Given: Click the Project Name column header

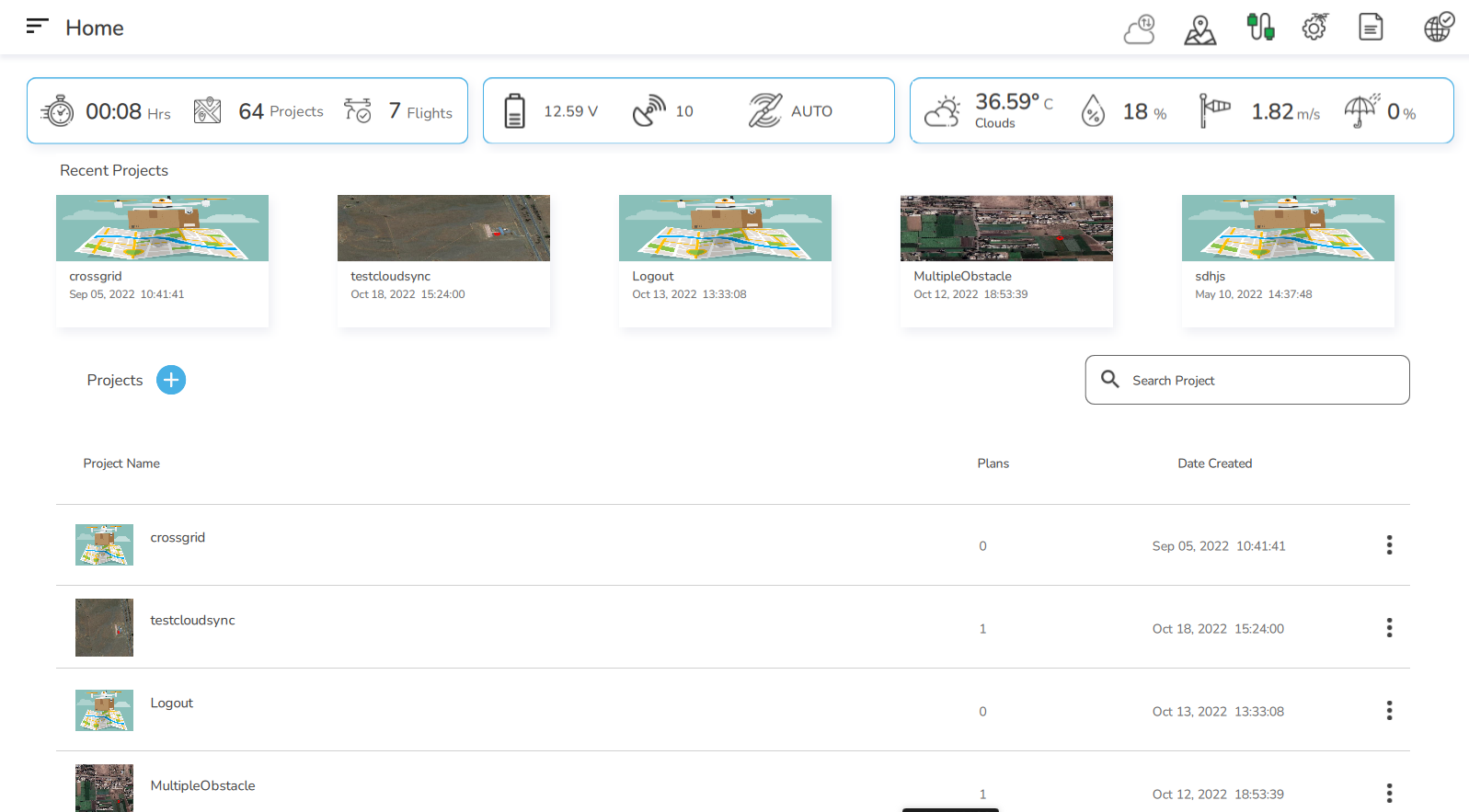Looking at the screenshot, I should [121, 463].
